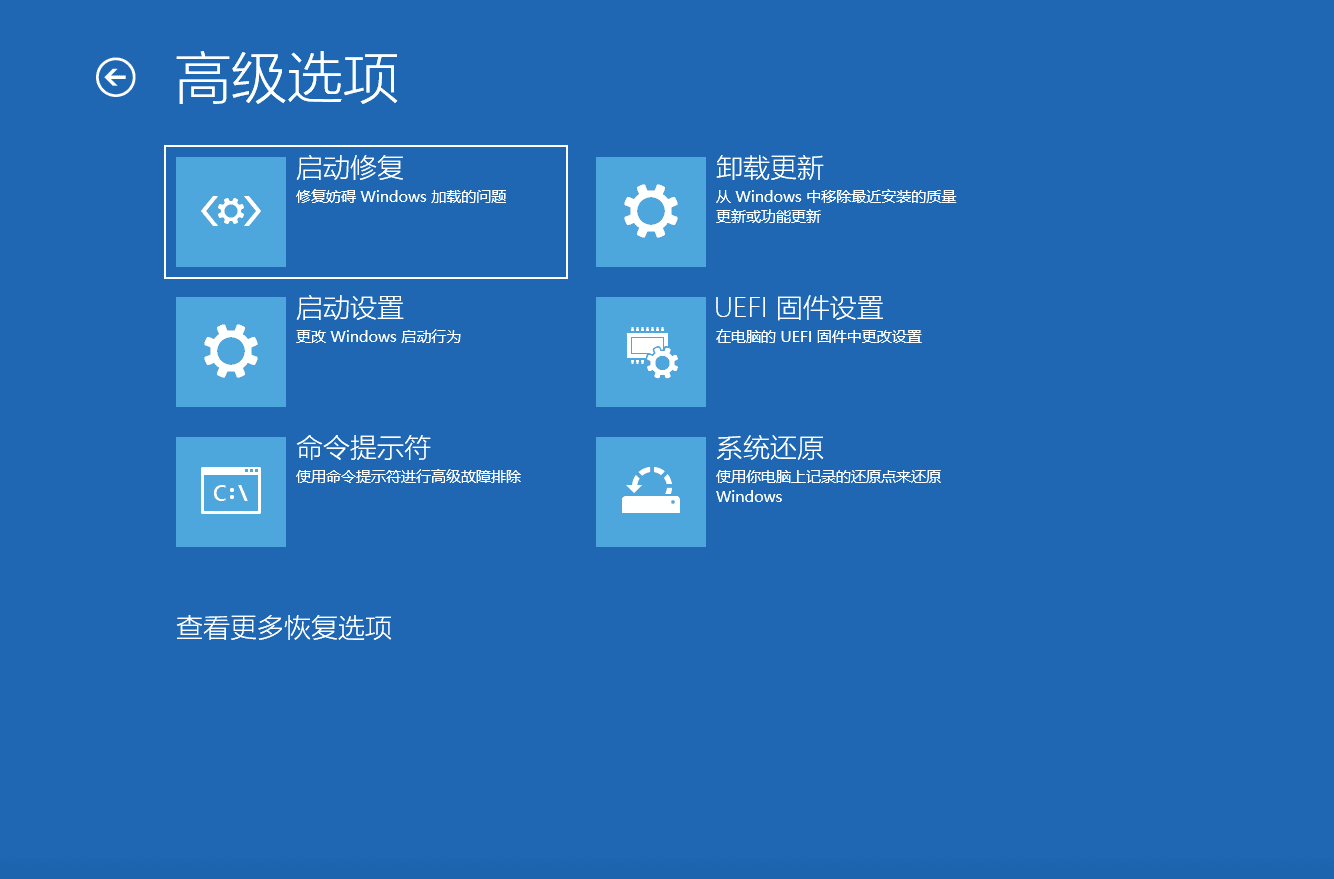Click the 启动修复 wrench-gear tile icon
The width and height of the screenshot is (1334, 879).
coord(231,212)
